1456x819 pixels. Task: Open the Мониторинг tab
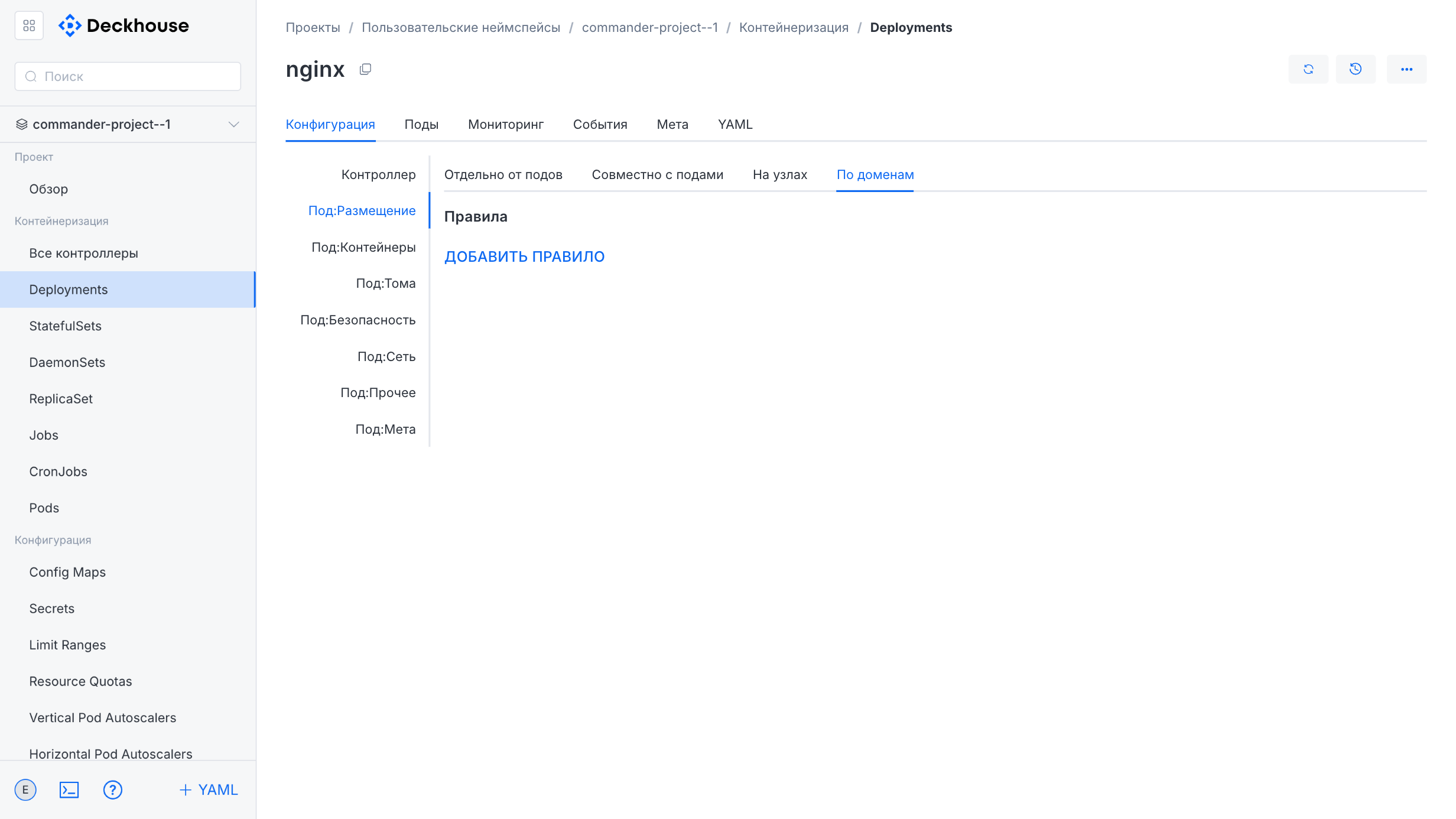coord(506,124)
